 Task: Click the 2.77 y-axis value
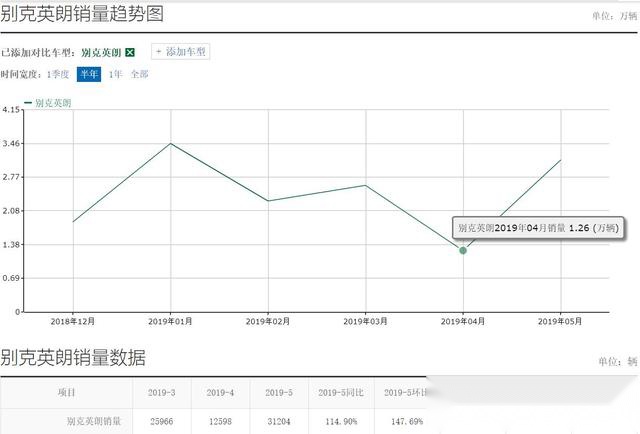[11, 177]
